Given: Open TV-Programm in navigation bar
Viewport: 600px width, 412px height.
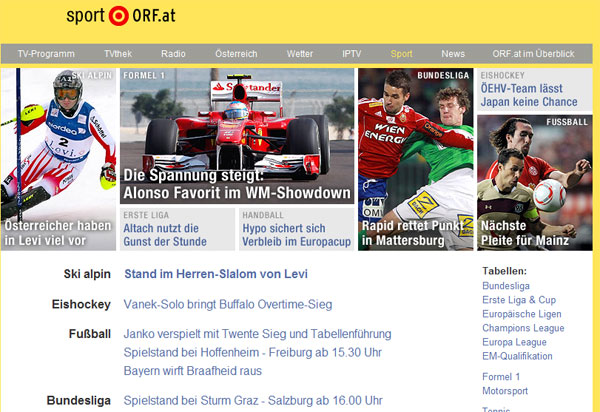Looking at the screenshot, I should coord(46,54).
